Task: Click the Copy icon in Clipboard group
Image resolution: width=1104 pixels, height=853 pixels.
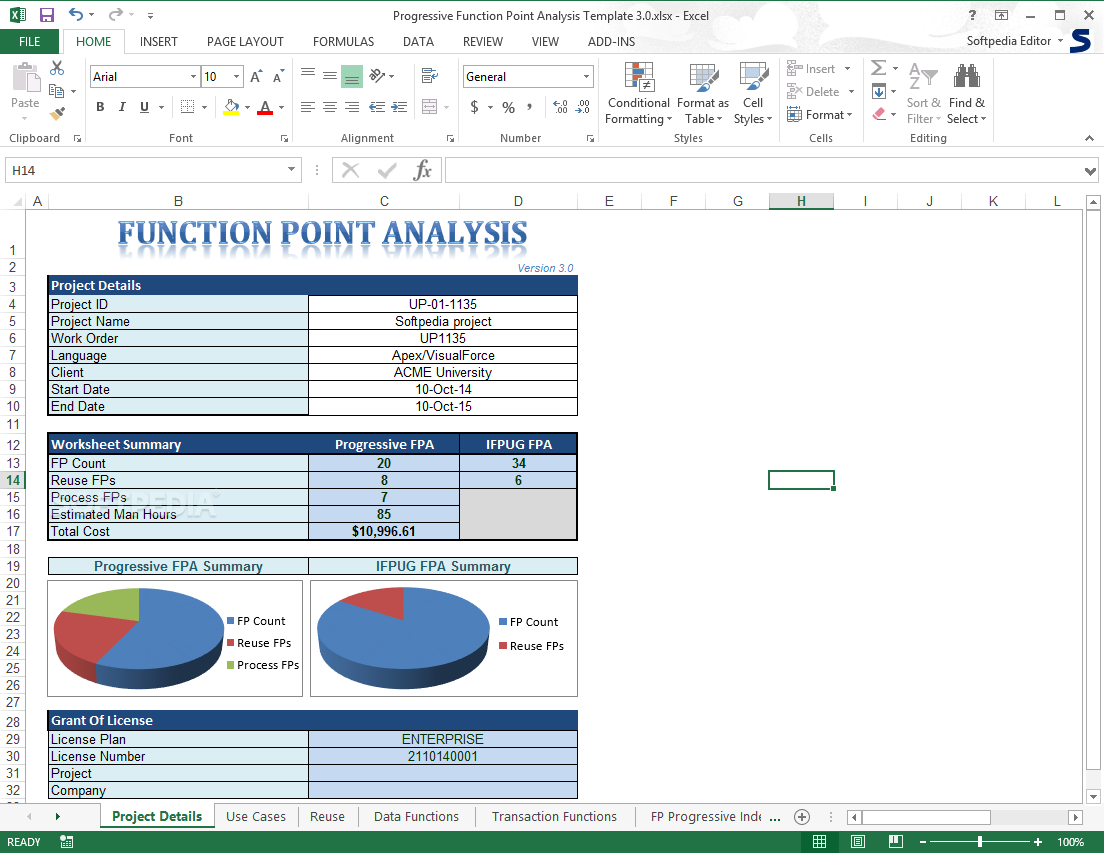Action: pos(56,90)
